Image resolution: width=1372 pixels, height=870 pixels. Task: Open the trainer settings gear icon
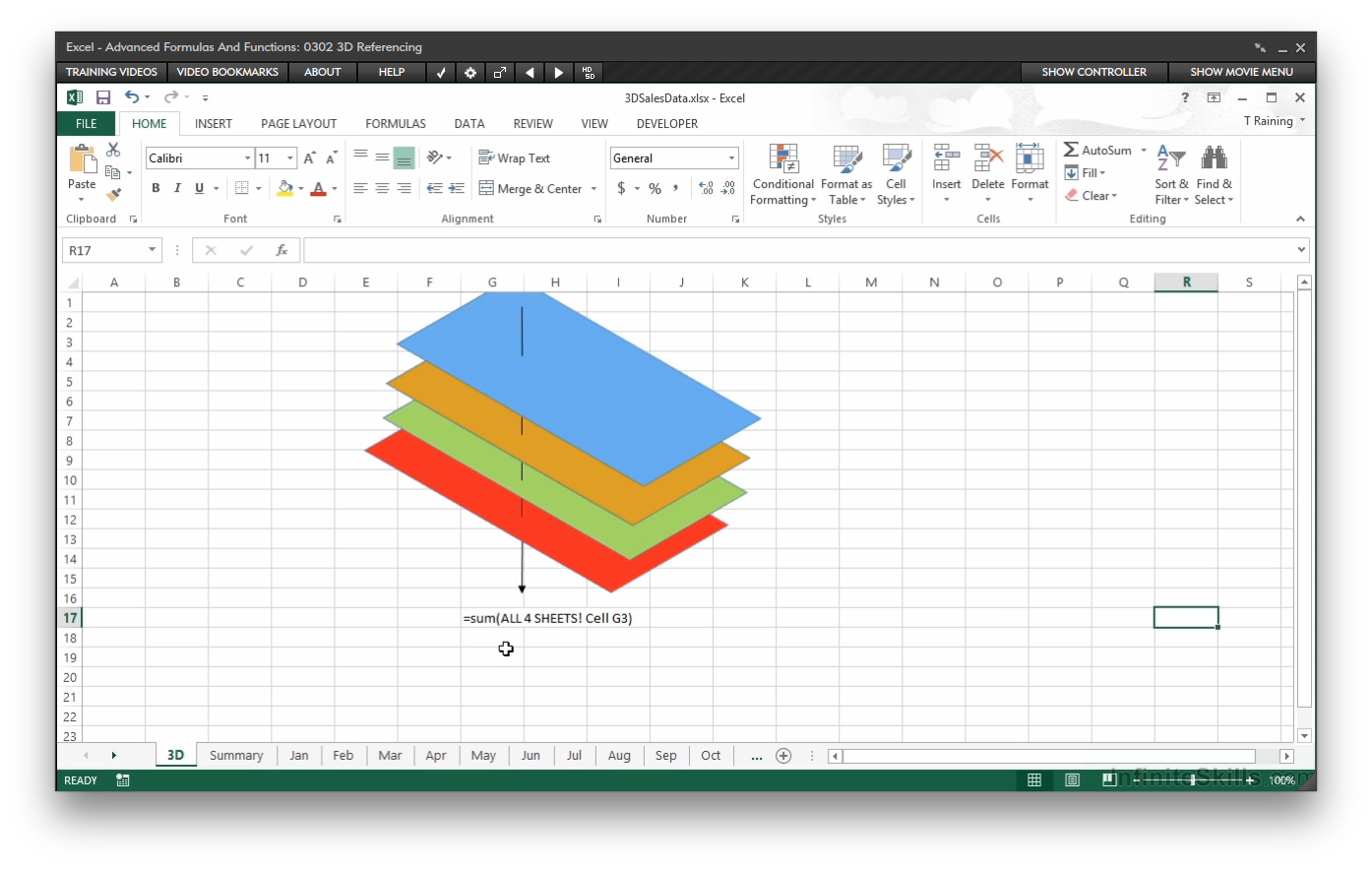(x=470, y=72)
